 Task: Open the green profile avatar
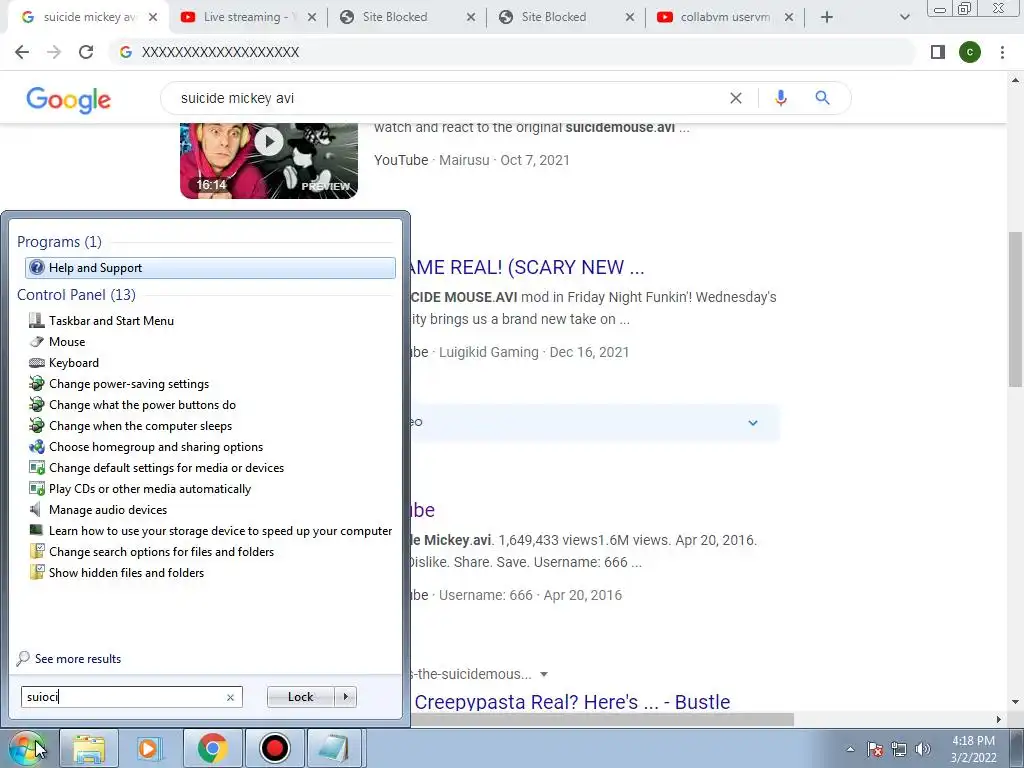[970, 52]
